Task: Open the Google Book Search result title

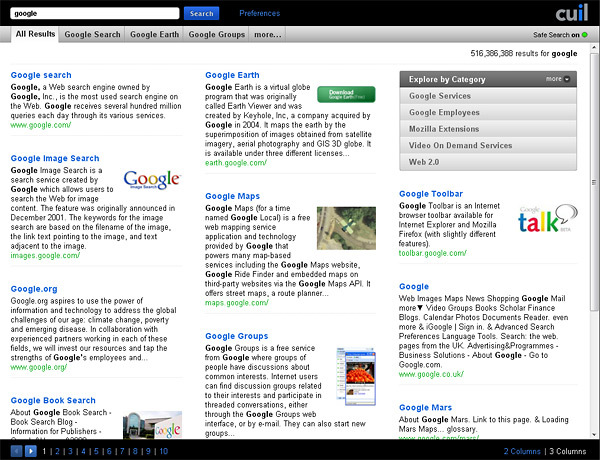Action: coord(53,400)
